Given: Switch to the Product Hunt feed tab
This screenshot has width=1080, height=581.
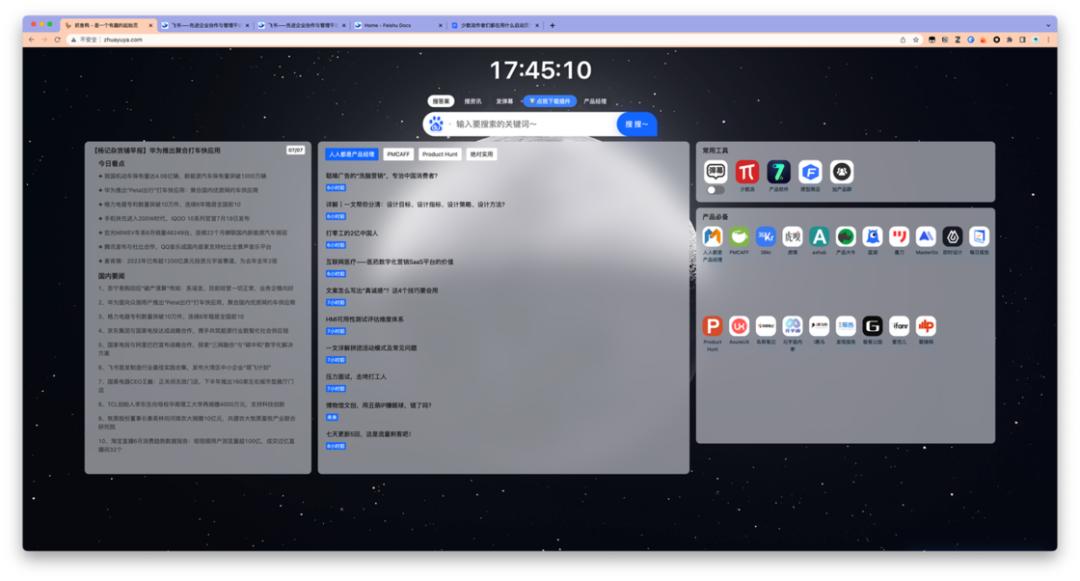Looking at the screenshot, I should pos(439,154).
